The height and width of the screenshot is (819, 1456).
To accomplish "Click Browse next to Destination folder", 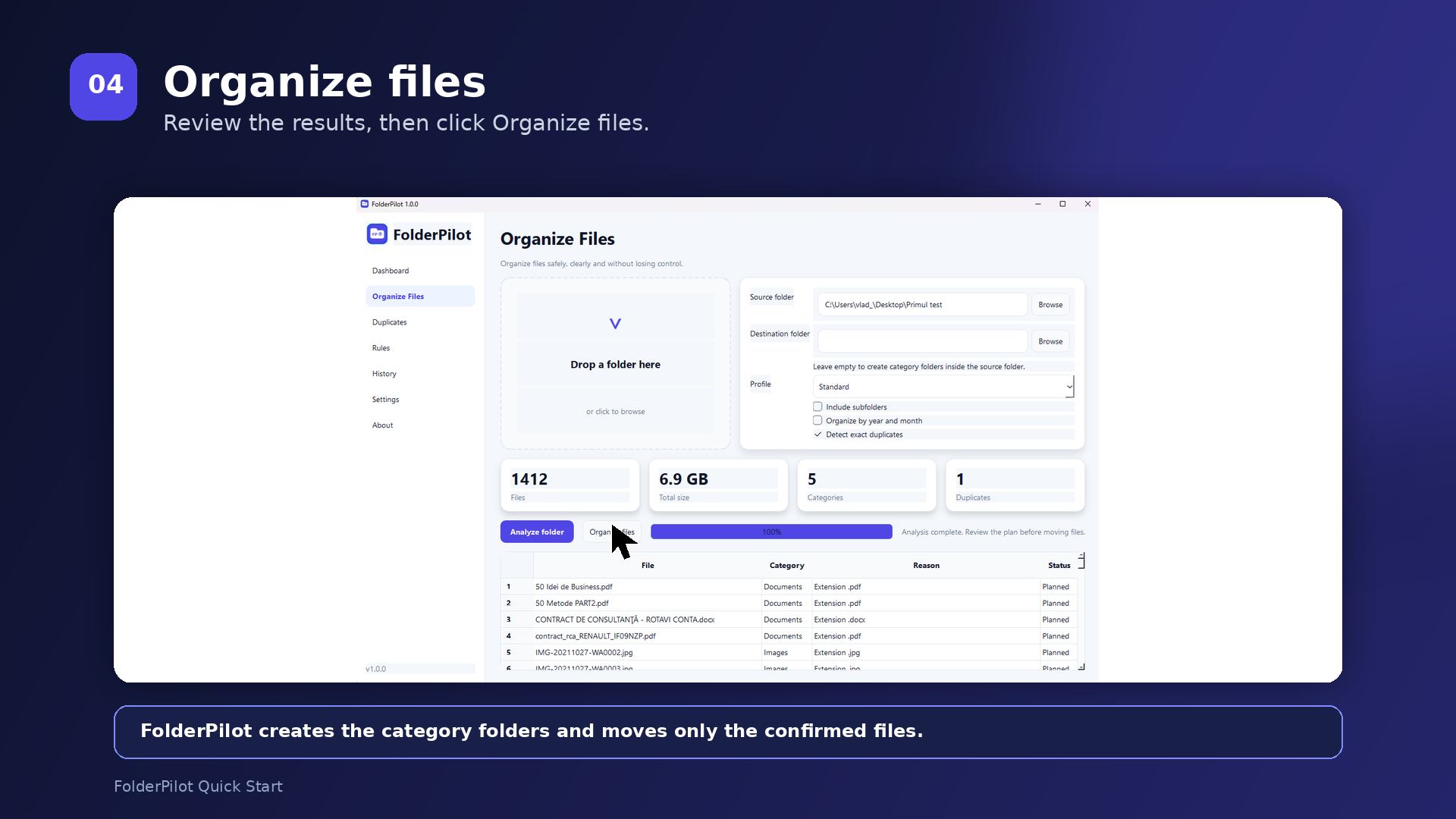I will 1050,341.
